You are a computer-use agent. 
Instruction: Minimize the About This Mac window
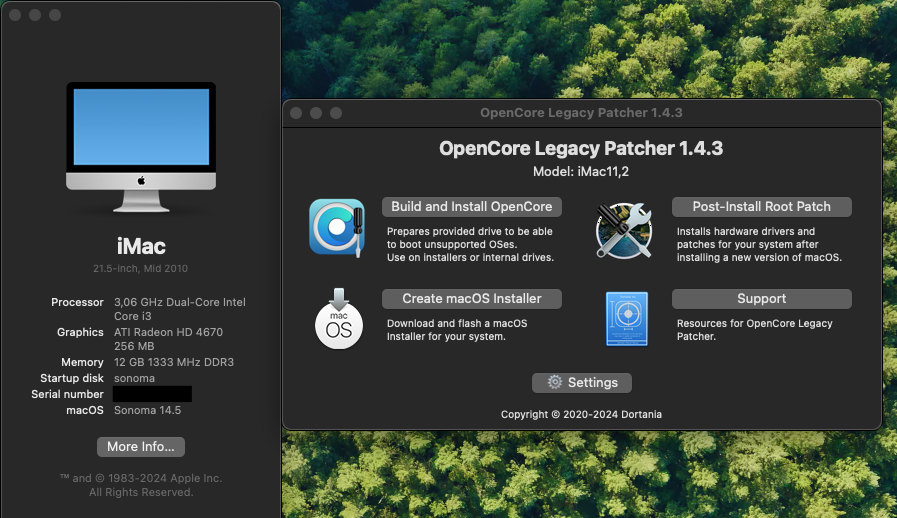click(35, 15)
